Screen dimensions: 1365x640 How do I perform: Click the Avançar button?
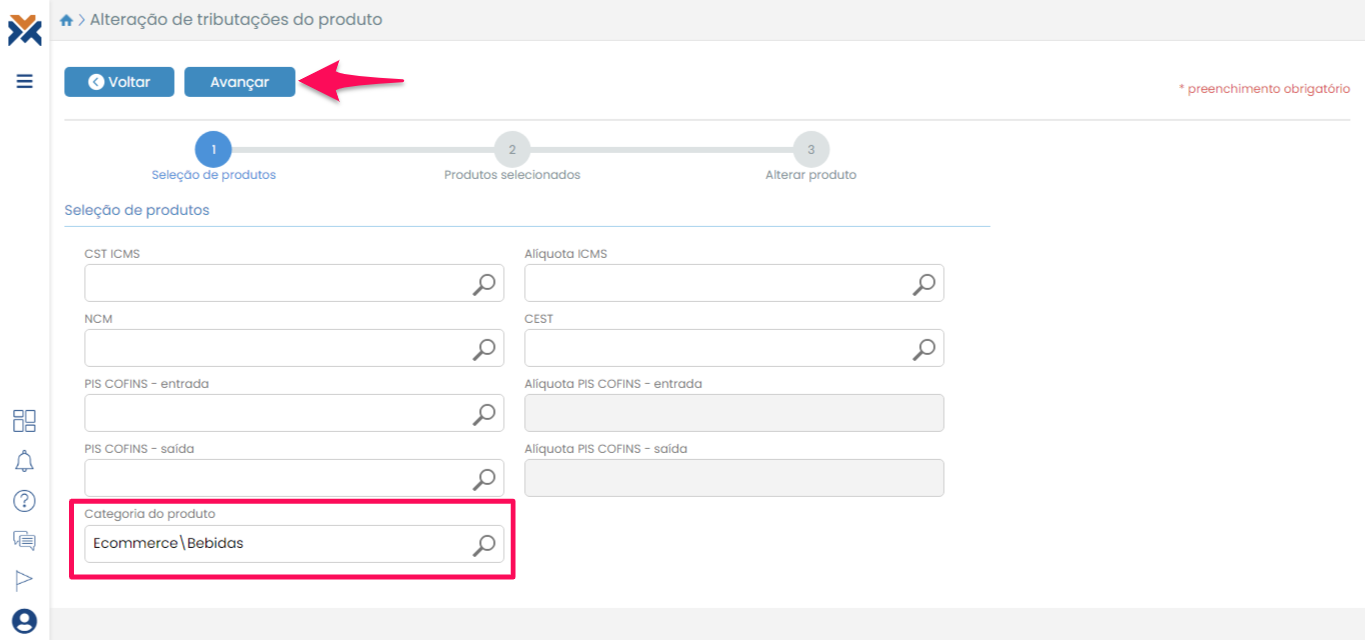click(239, 82)
